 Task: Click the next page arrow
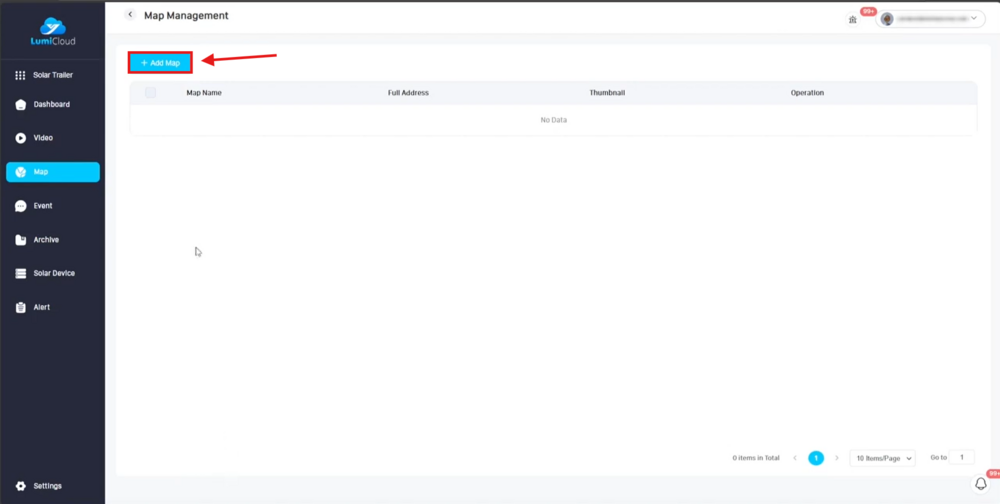(x=837, y=458)
